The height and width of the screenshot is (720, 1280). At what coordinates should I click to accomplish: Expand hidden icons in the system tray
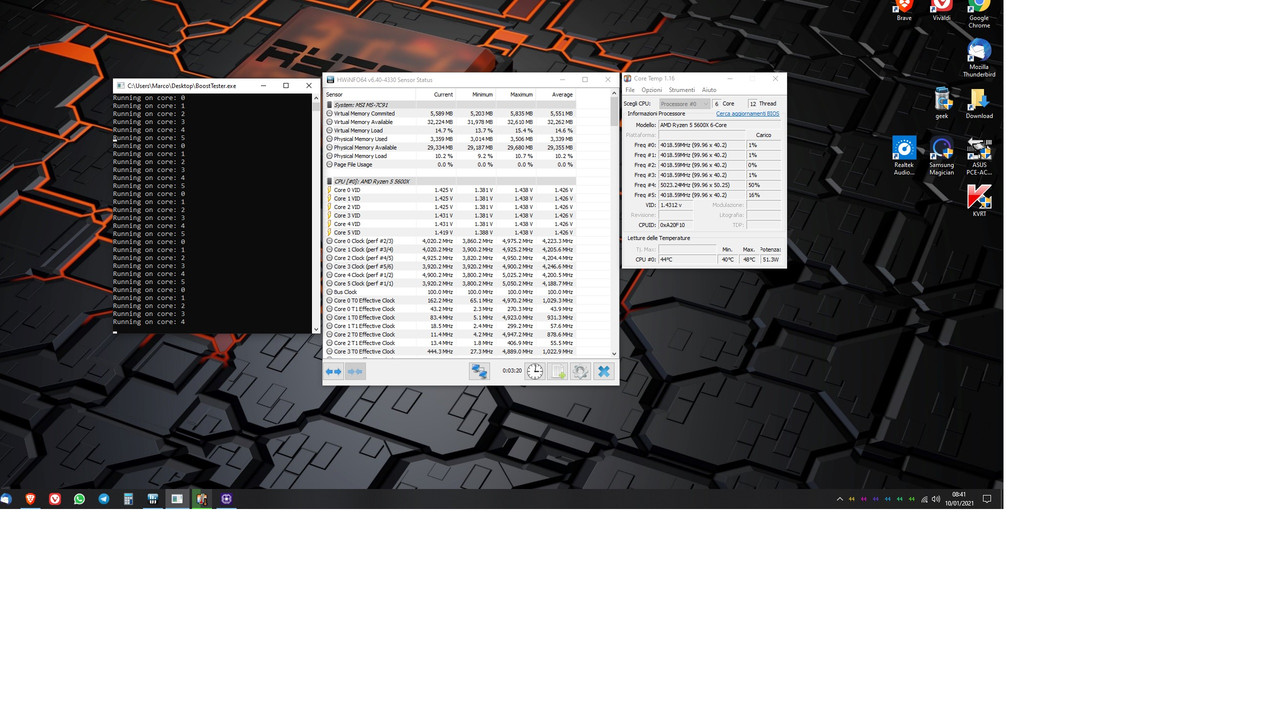[839, 498]
